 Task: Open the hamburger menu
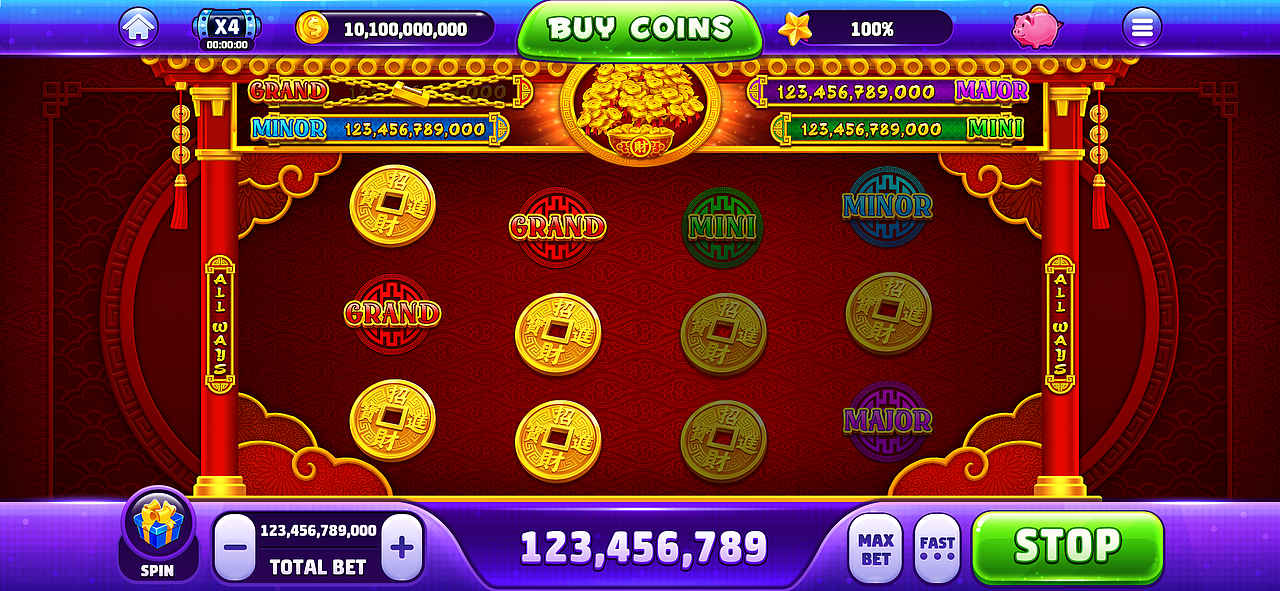pos(1141,28)
